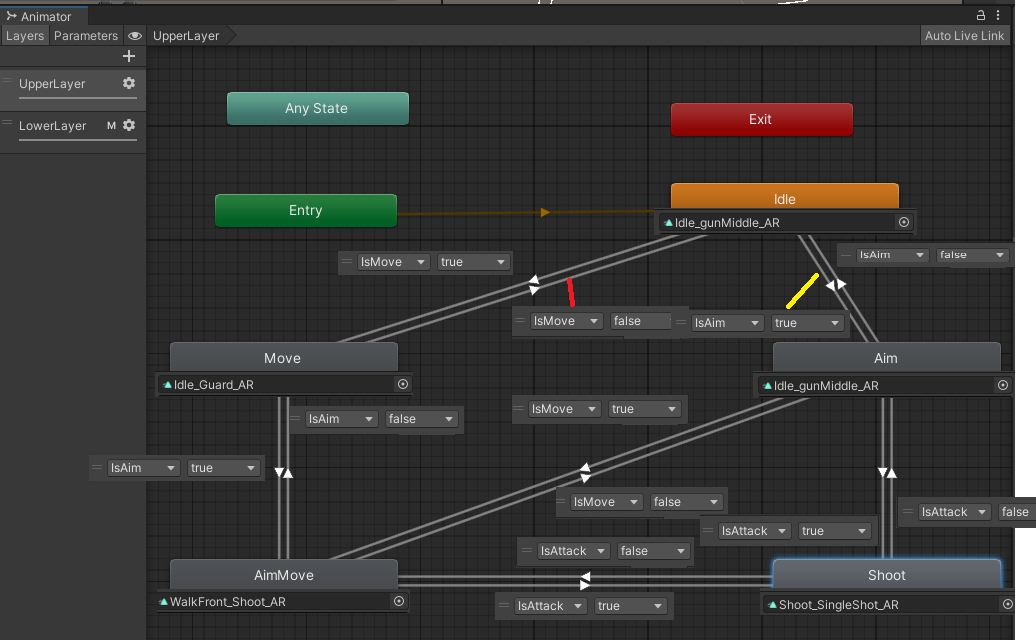
Task: Switch to the Layers tab
Action: (25, 36)
